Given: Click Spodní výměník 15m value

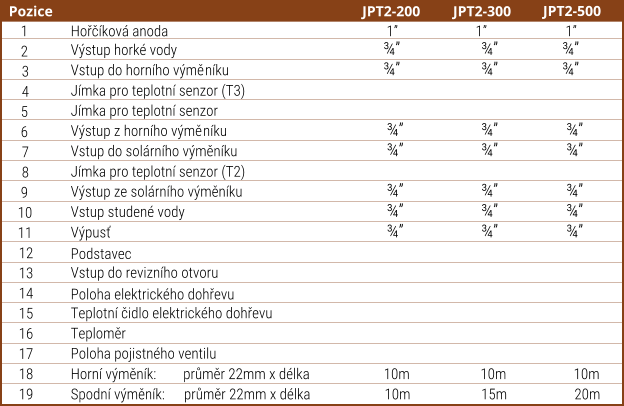Looking at the screenshot, I should pos(494,394).
